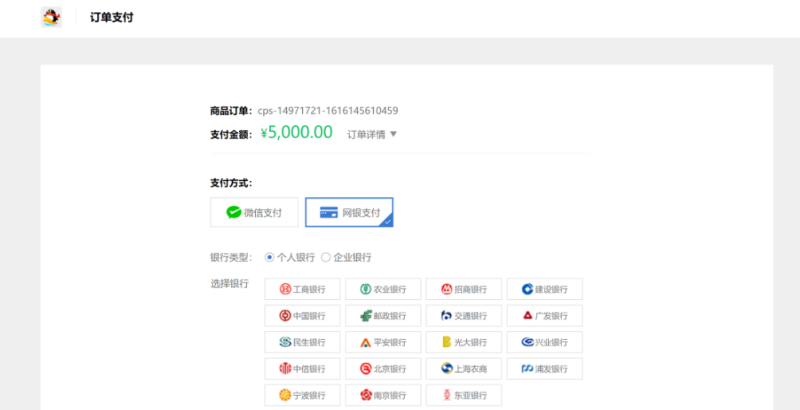Click the QQ penguin logo
The image size is (800, 410).
pyautogui.click(x=51, y=17)
